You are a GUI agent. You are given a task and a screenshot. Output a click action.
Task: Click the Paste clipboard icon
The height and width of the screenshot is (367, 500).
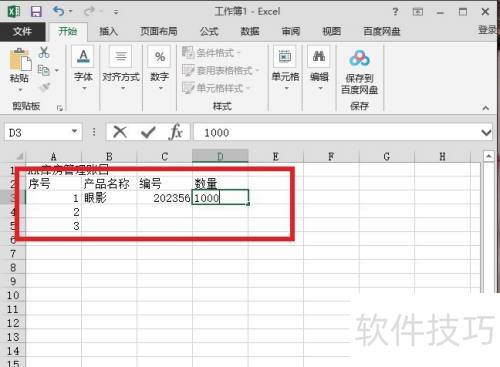coord(21,60)
